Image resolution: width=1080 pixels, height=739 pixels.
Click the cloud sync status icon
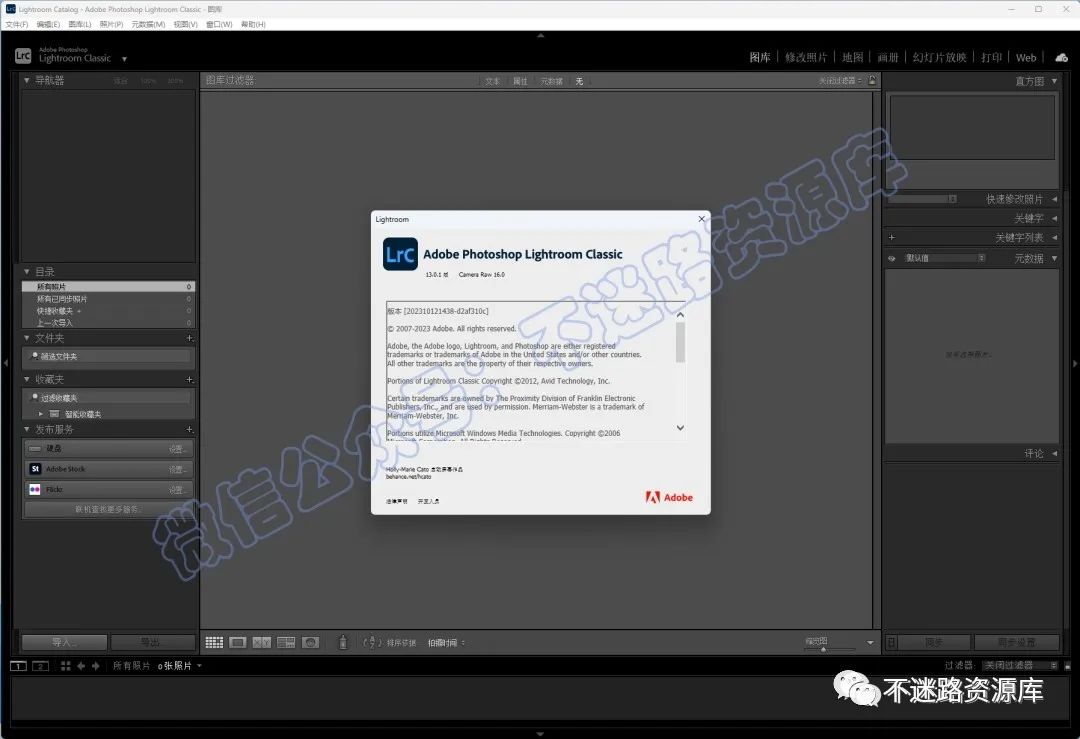coord(1061,58)
